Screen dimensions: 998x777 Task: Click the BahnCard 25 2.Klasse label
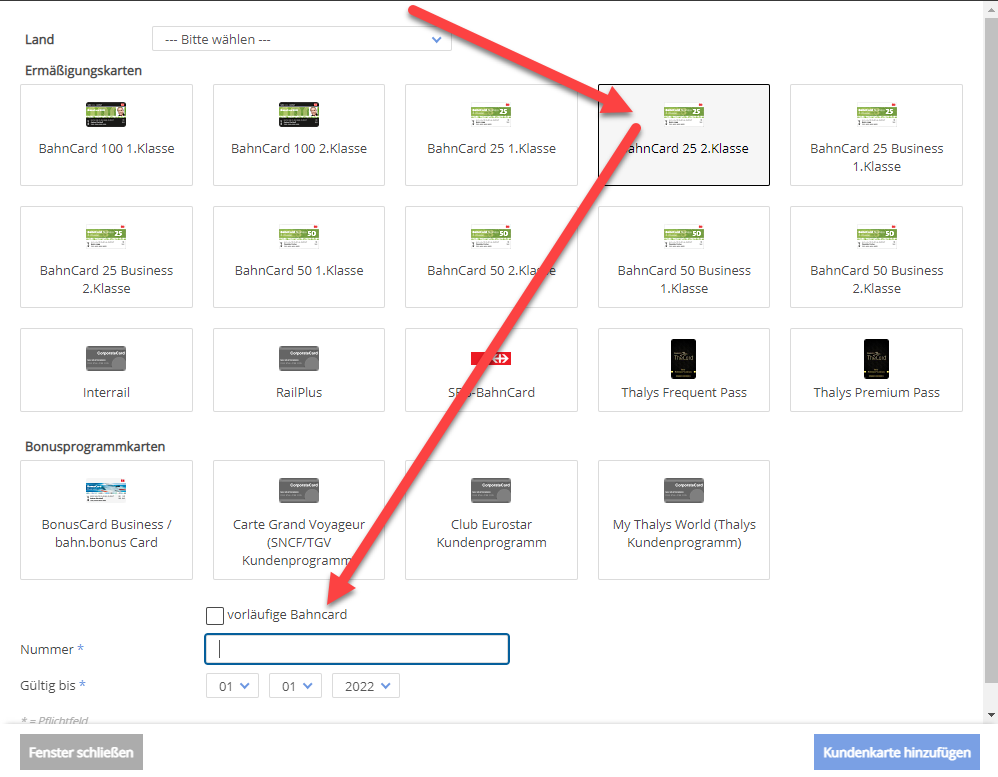tap(684, 148)
